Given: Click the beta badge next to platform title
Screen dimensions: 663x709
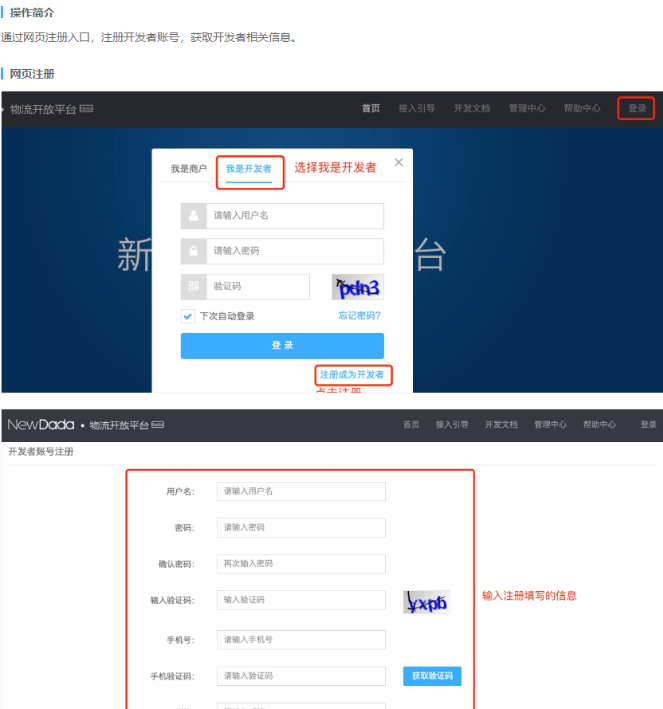Looking at the screenshot, I should (86, 109).
